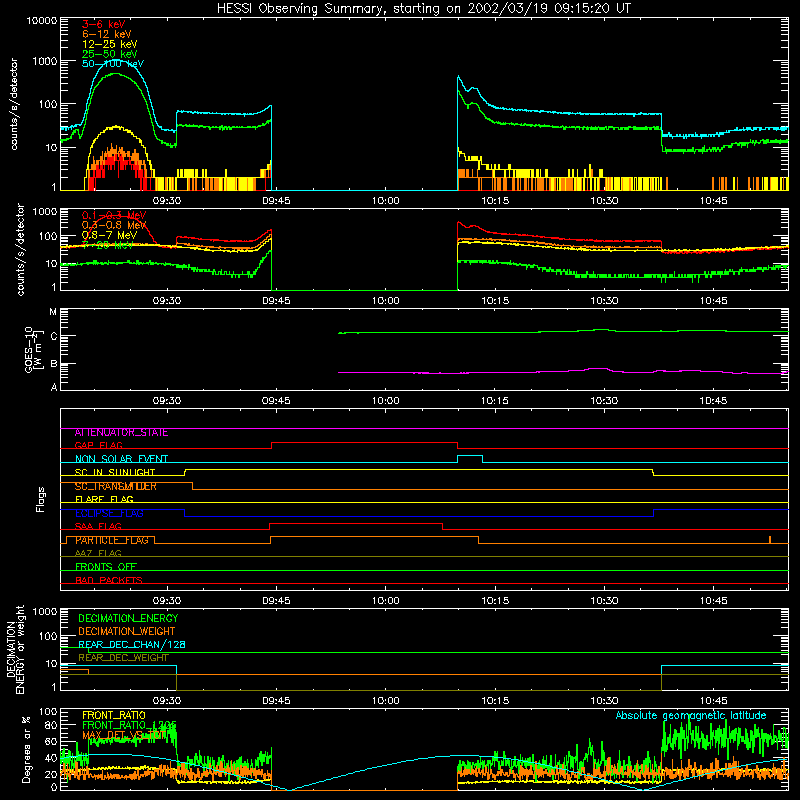Click the MAX_DET_VS_TOT legend label

coord(124,735)
